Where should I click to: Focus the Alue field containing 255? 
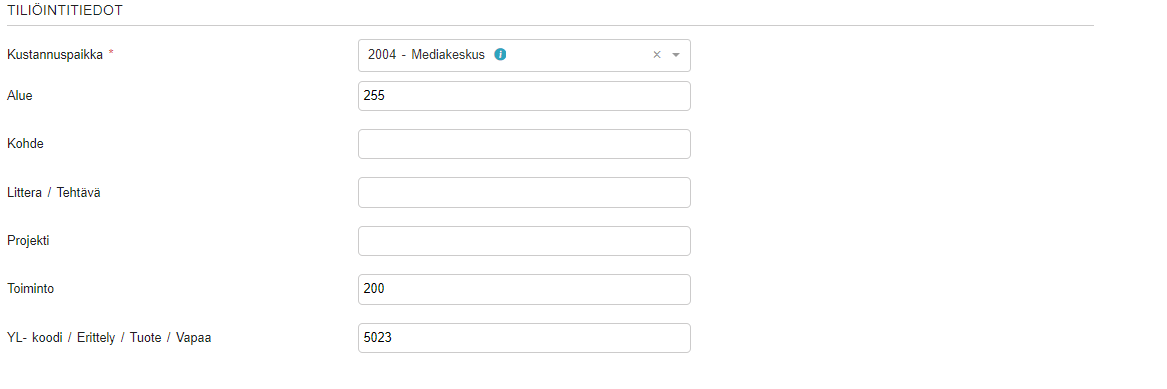coord(524,96)
